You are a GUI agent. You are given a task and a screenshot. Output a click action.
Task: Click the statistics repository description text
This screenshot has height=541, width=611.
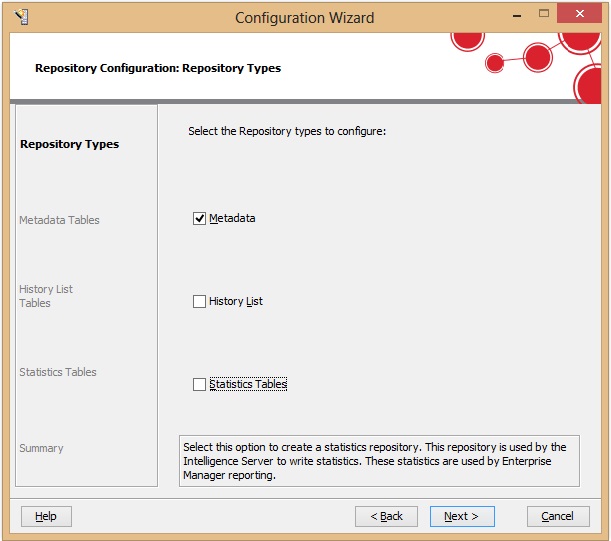coord(374,461)
